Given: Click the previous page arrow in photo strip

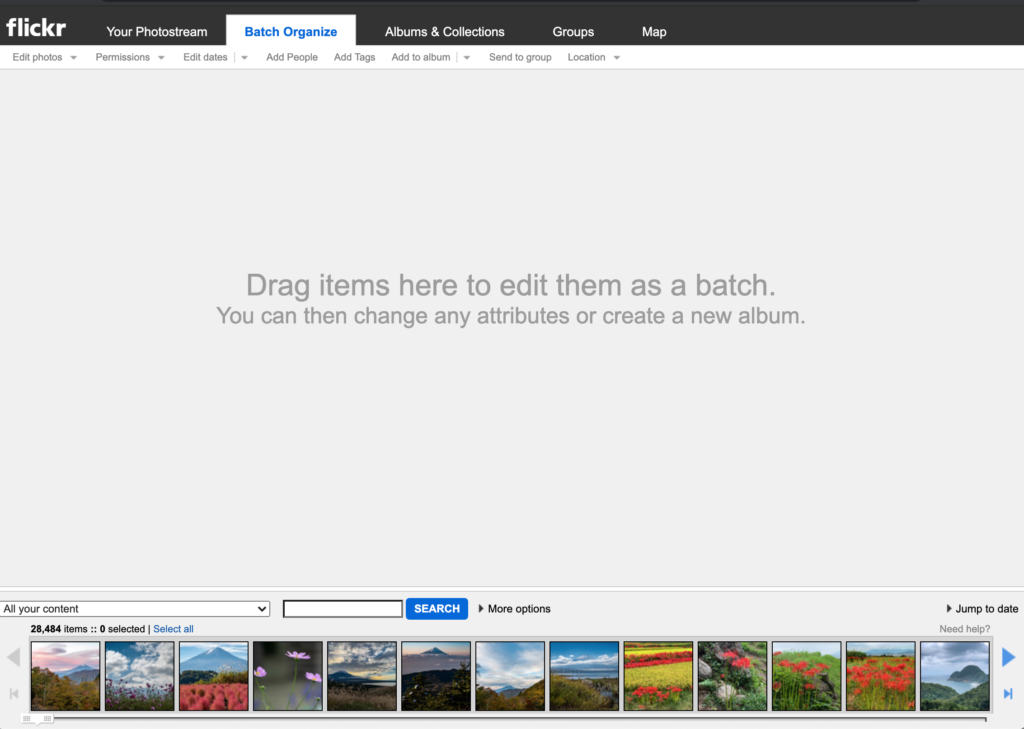Looking at the screenshot, I should click(x=14, y=657).
